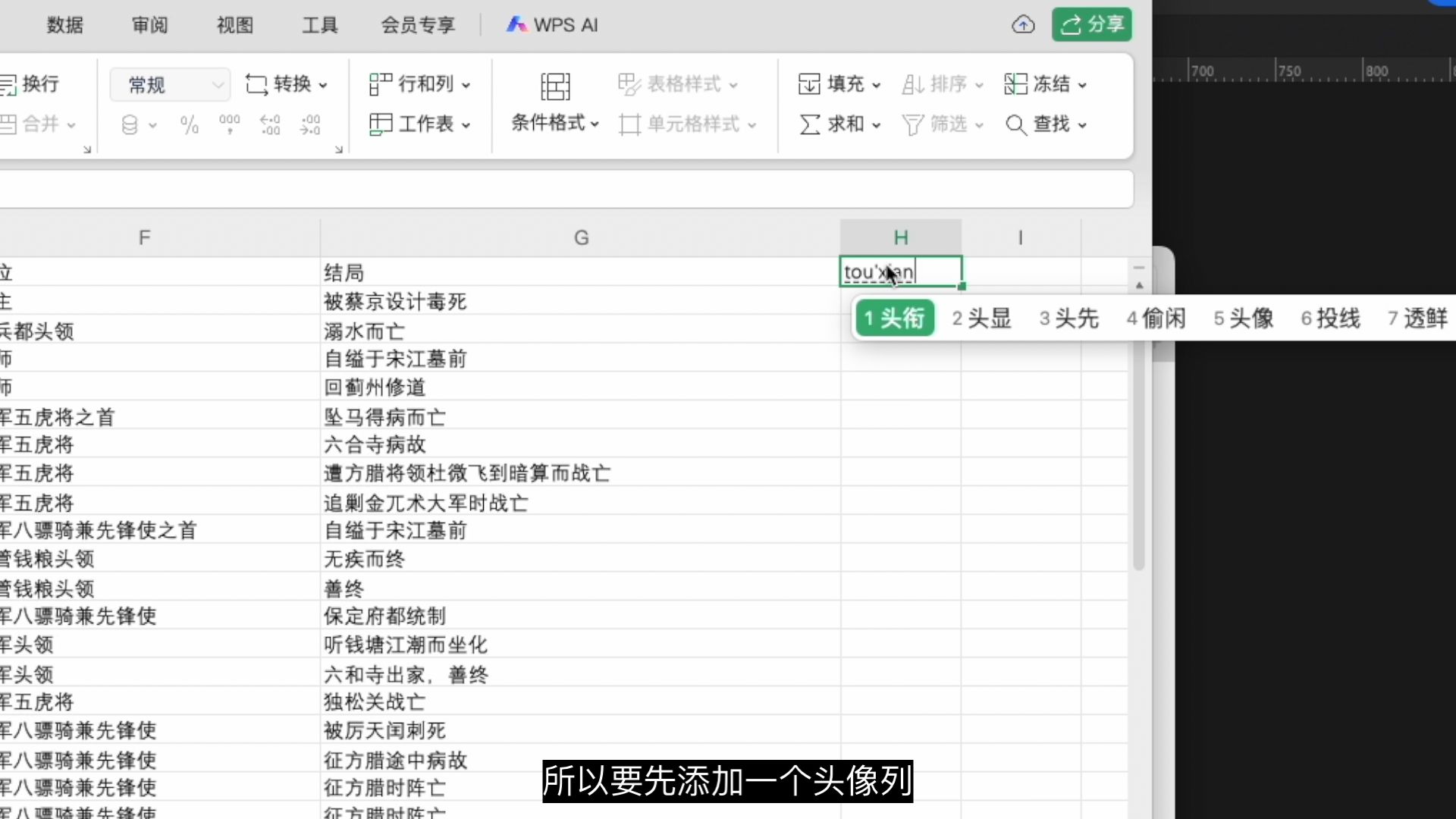The width and height of the screenshot is (1456, 819).
Task: Click the increase decimal icon
Action: coord(270,124)
